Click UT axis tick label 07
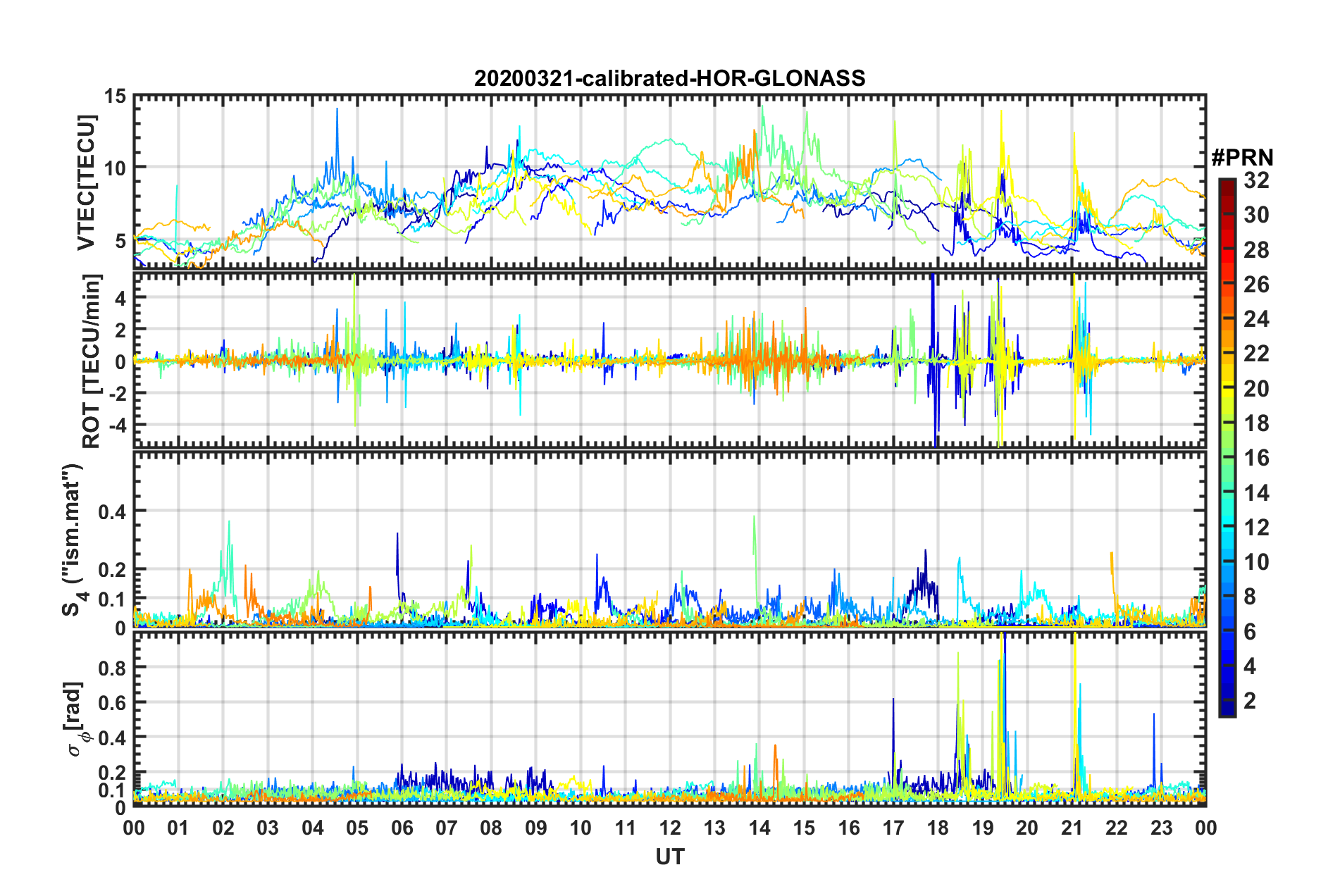 coord(447,828)
